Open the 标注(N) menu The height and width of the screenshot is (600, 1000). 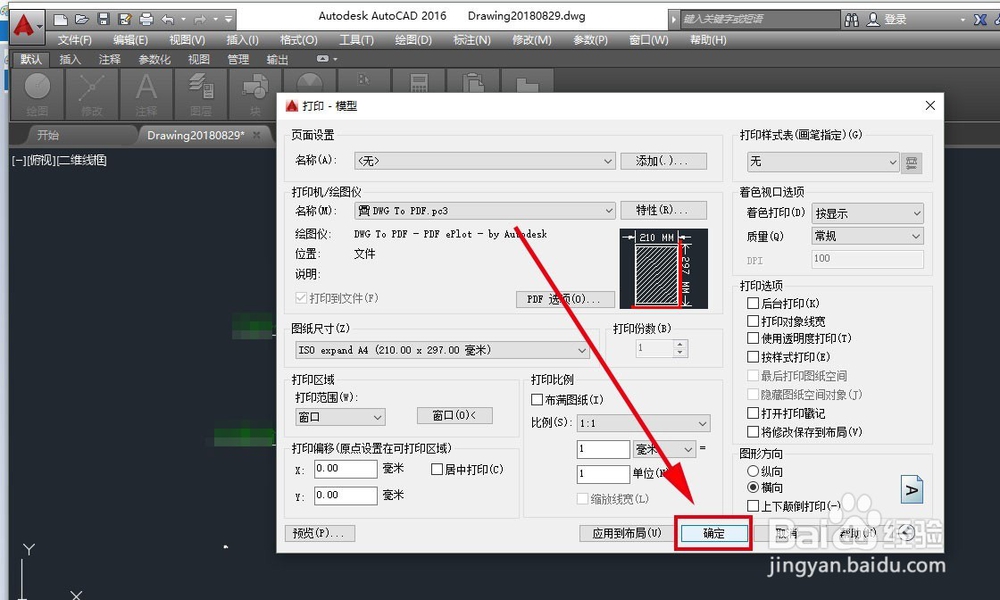coord(472,40)
